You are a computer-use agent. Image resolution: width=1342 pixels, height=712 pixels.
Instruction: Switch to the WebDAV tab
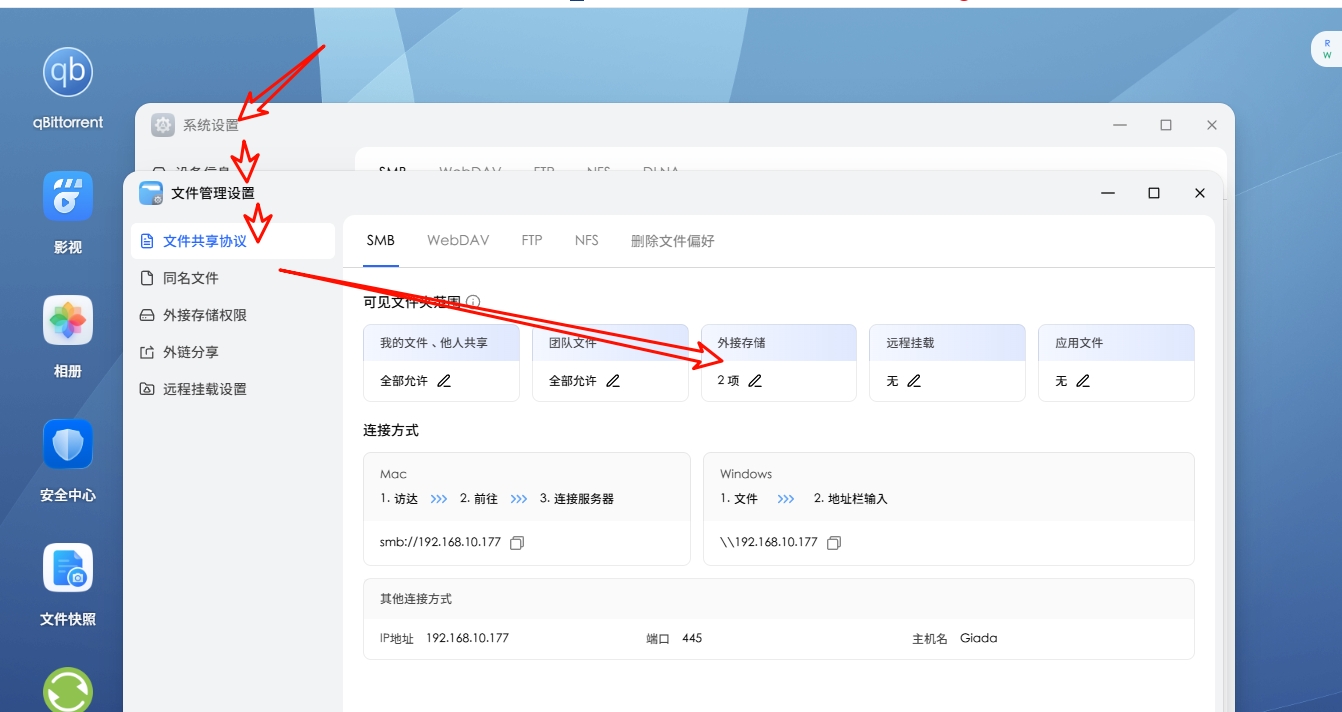(x=458, y=240)
